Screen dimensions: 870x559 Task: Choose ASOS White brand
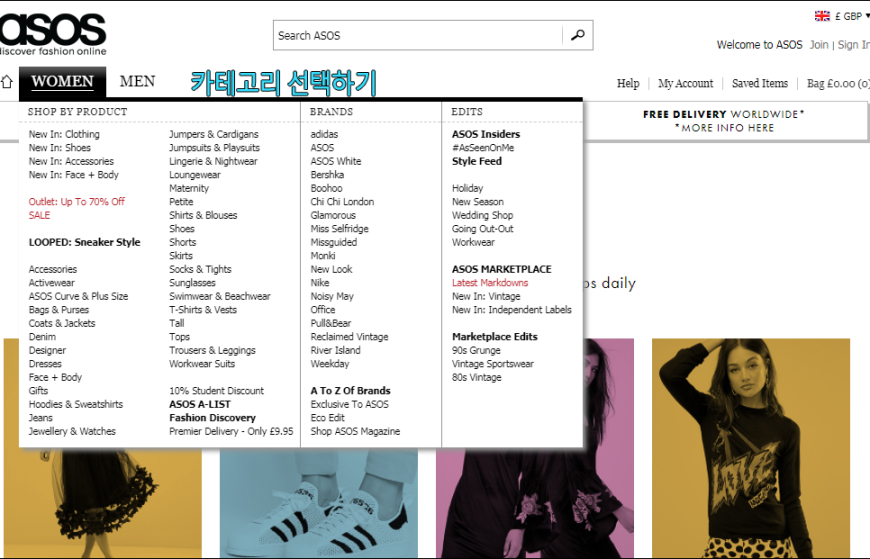tap(336, 161)
